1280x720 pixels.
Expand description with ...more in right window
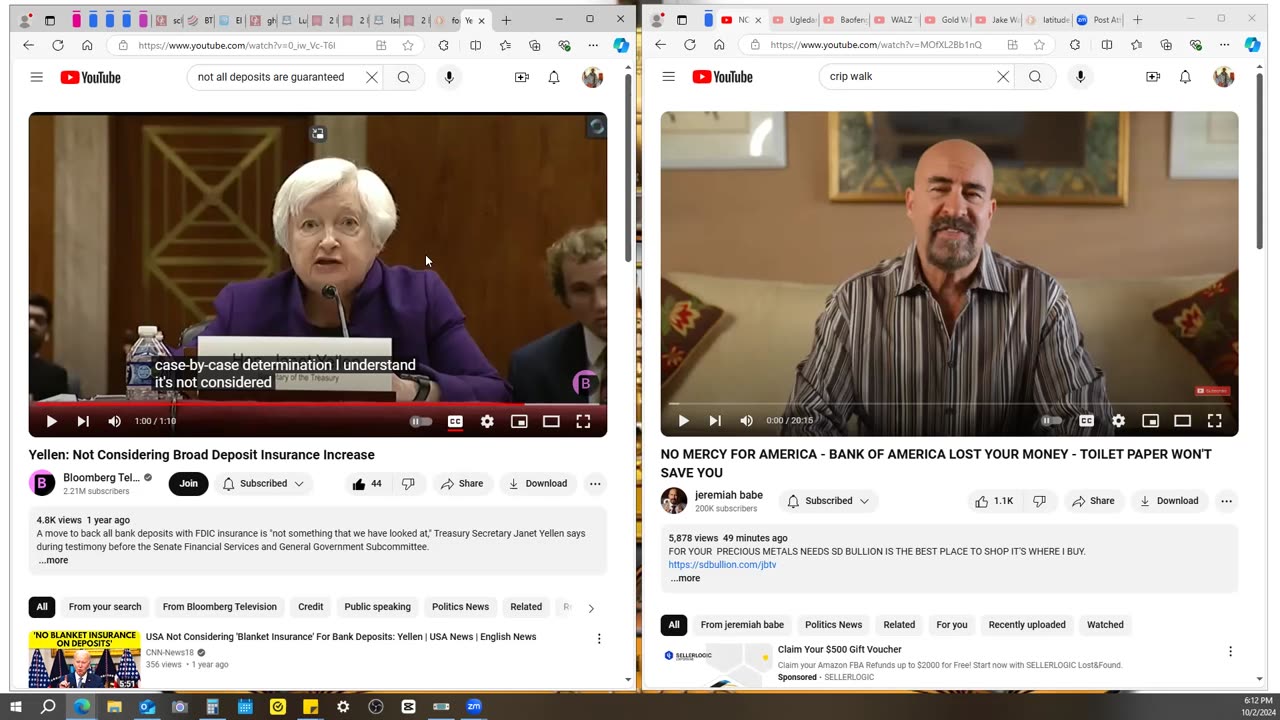click(x=685, y=579)
